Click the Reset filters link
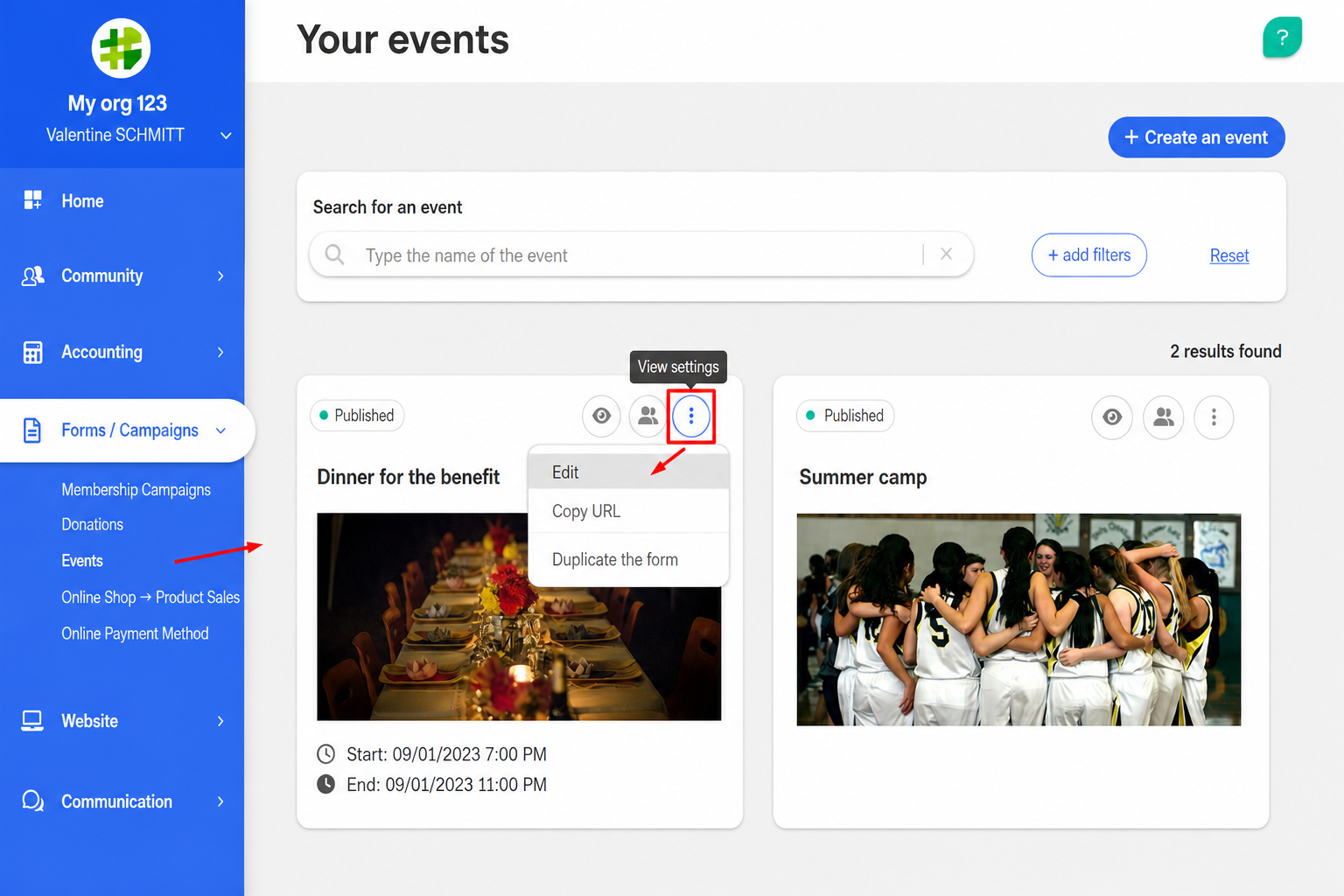Image resolution: width=1344 pixels, height=896 pixels. point(1229,255)
